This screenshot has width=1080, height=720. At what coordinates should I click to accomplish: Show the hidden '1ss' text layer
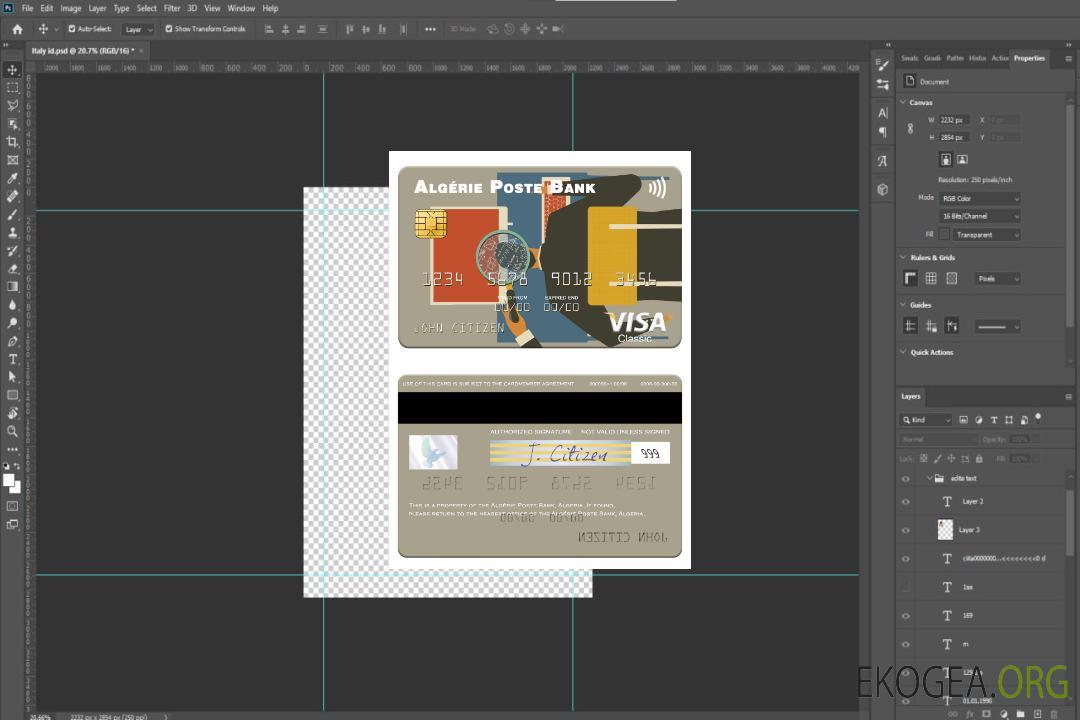(906, 587)
